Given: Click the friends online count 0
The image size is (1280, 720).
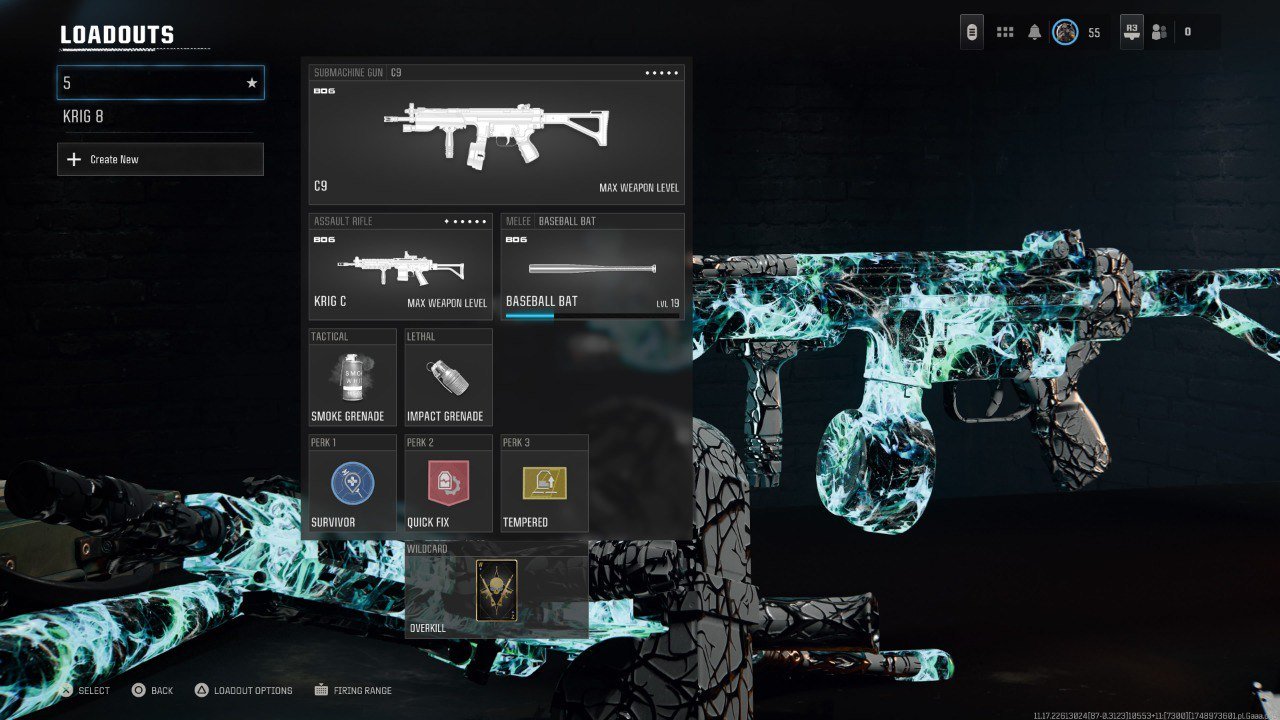Looking at the screenshot, I should click(1188, 32).
